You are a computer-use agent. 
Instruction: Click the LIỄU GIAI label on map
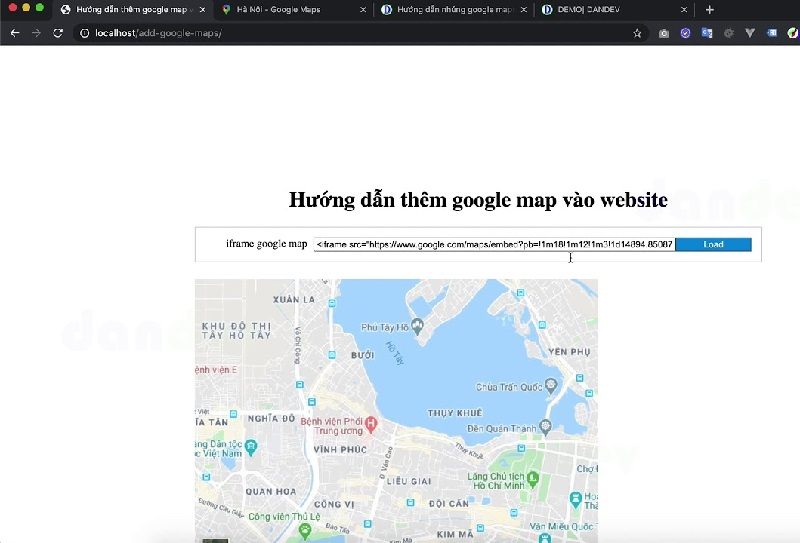[x=409, y=481]
